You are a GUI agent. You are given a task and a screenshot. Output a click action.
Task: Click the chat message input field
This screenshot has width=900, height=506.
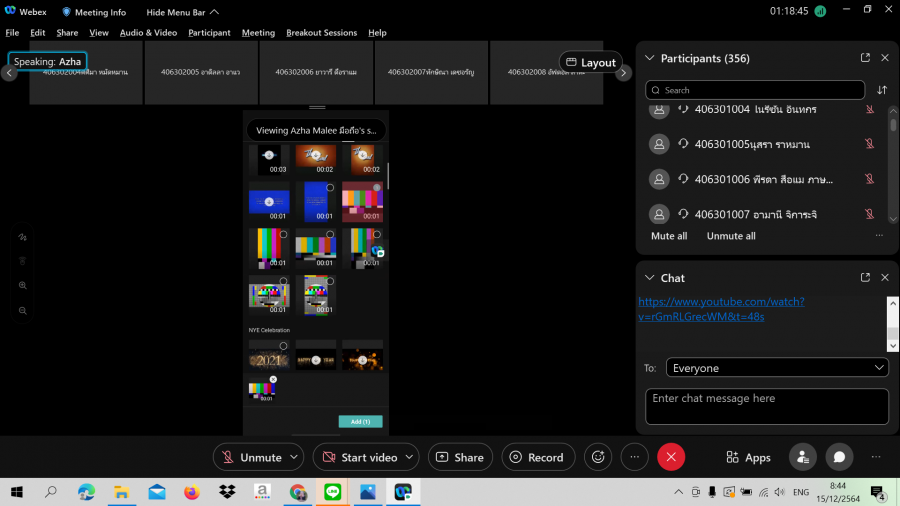(764, 406)
